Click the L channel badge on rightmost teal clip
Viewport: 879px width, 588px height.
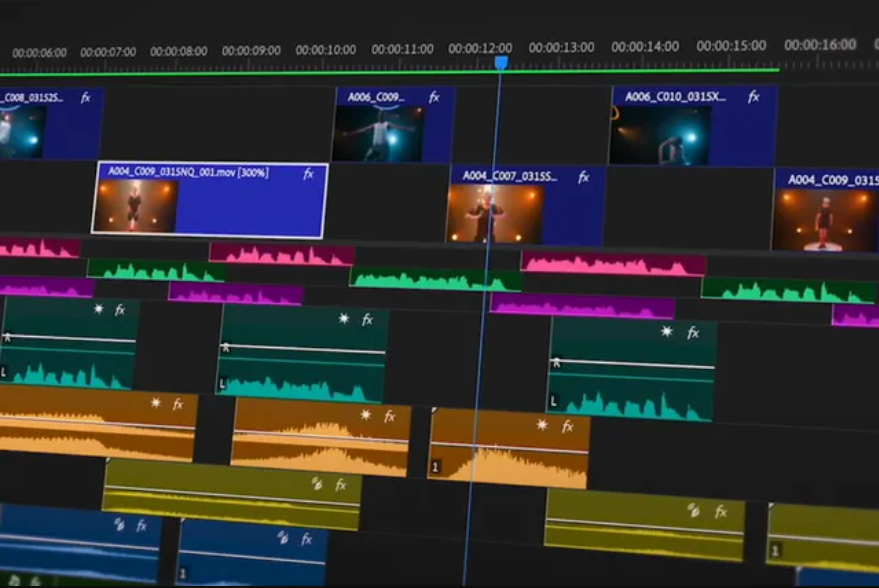click(553, 401)
